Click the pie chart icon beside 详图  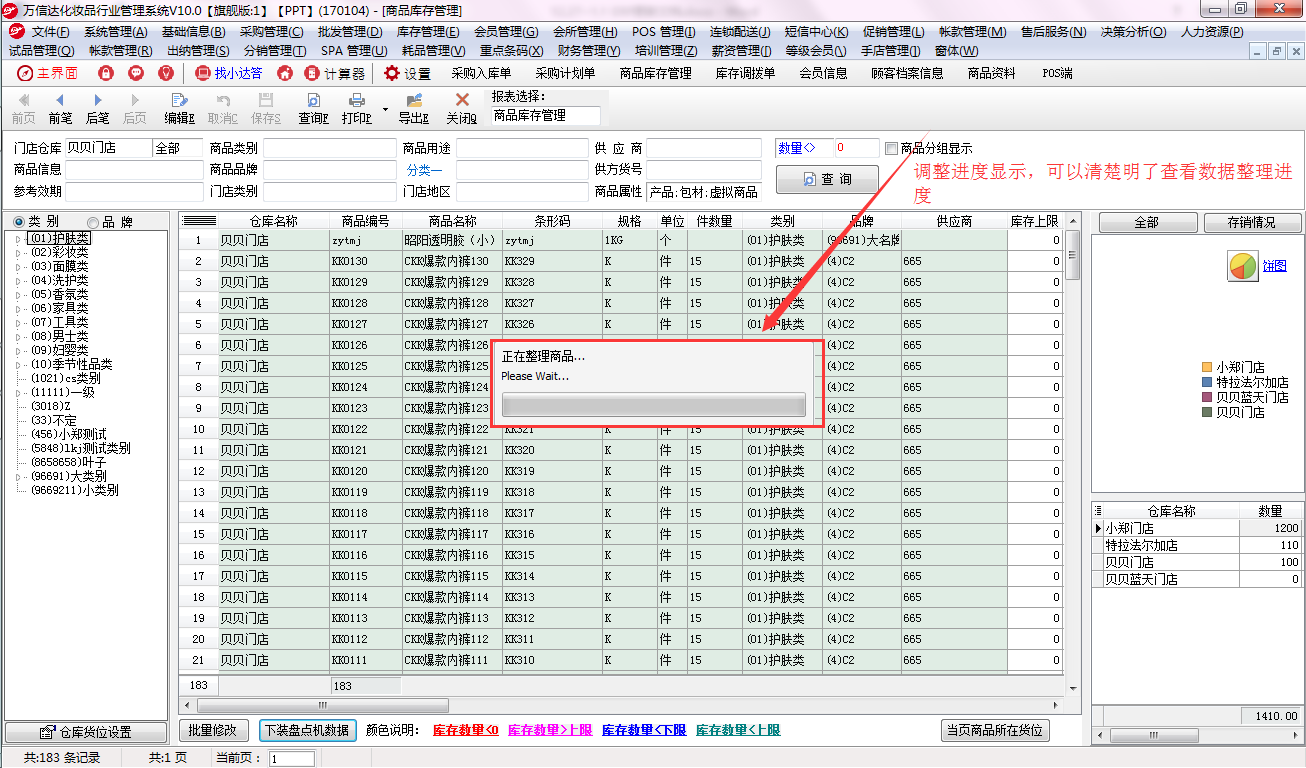point(1243,266)
